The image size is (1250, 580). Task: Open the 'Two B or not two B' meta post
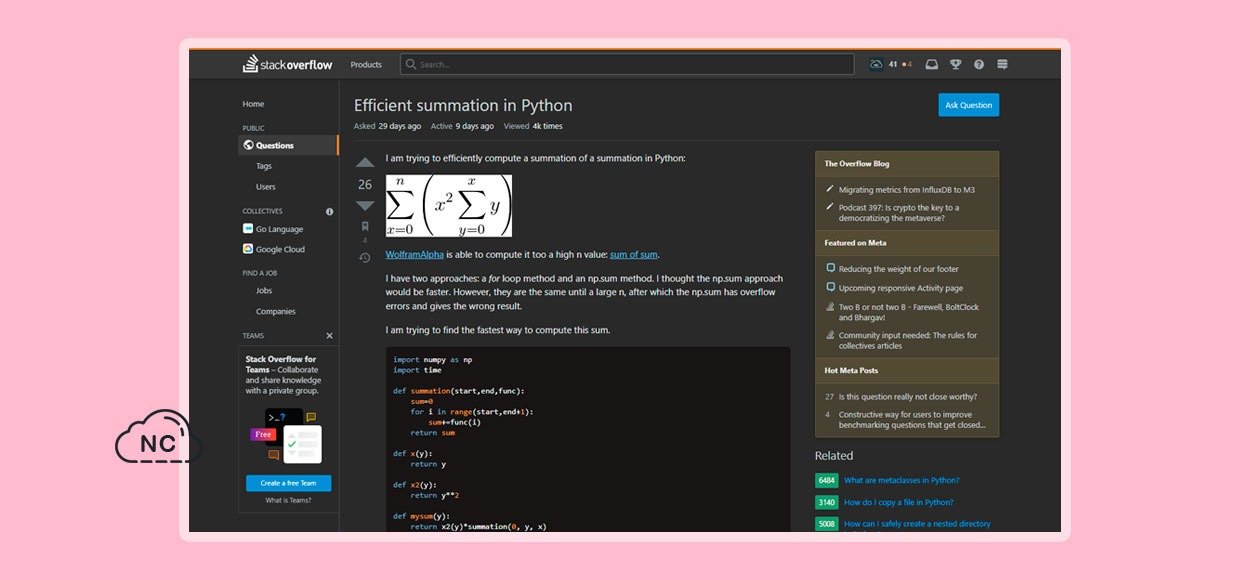tap(909, 312)
